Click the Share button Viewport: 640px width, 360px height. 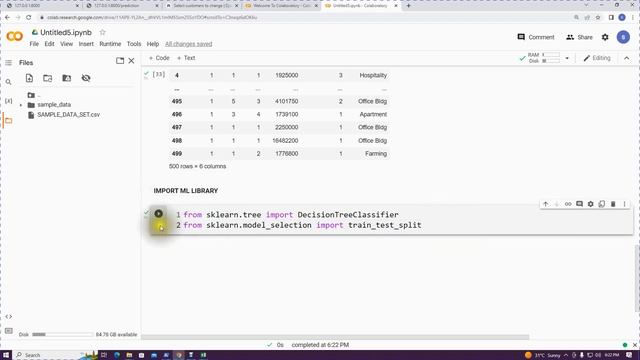click(579, 37)
